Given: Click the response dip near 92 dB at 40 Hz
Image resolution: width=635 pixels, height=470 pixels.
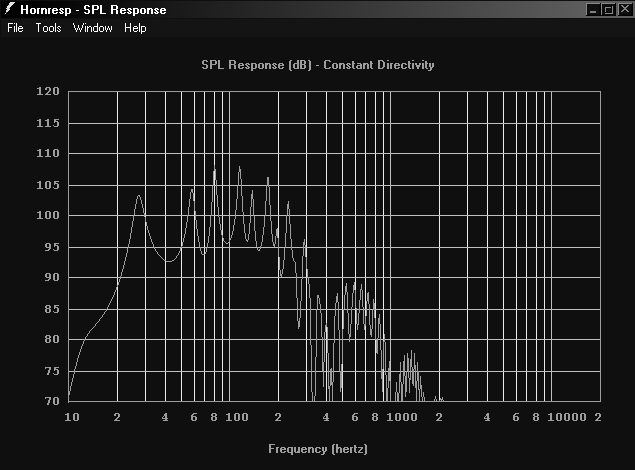Looking at the screenshot, I should (168, 261).
